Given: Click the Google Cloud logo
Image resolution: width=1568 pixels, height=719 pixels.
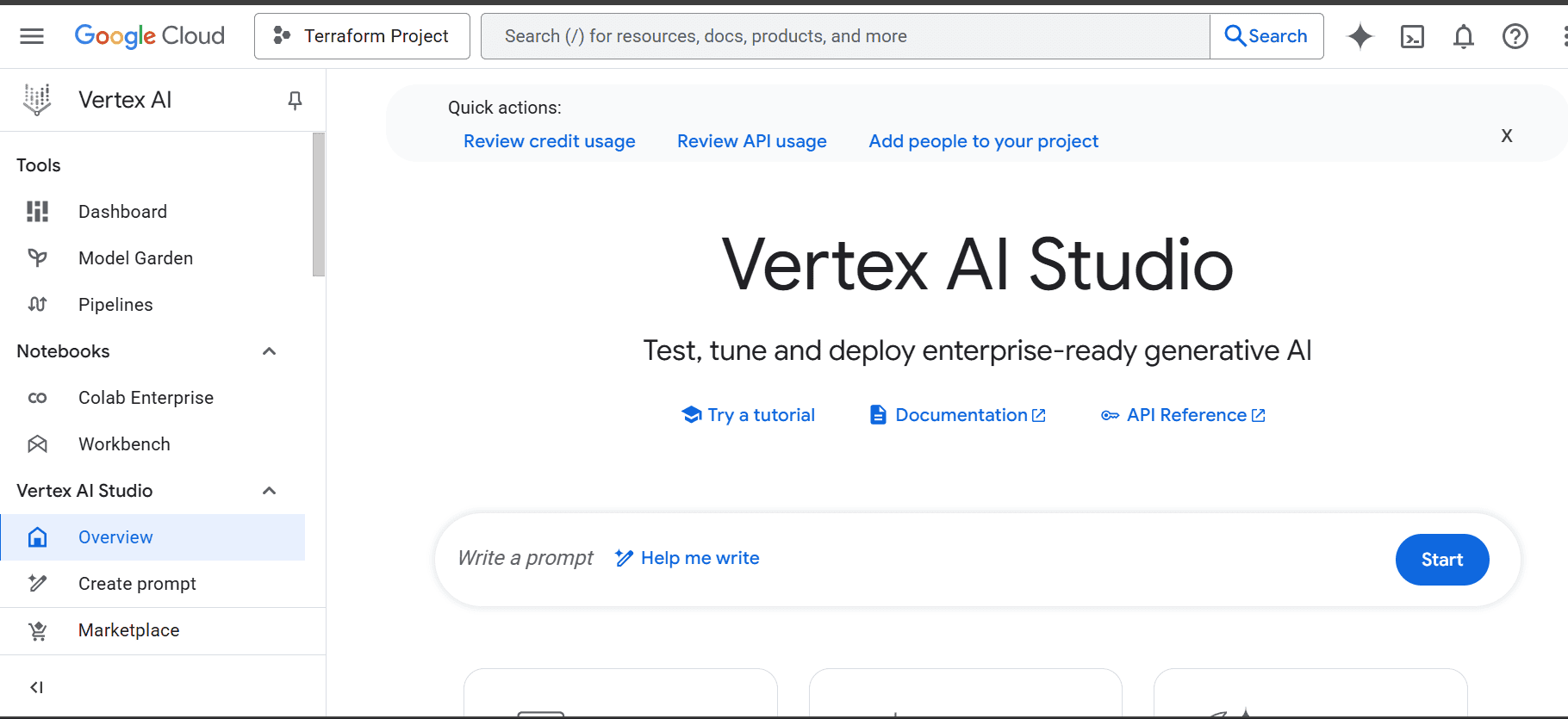Looking at the screenshot, I should (150, 36).
